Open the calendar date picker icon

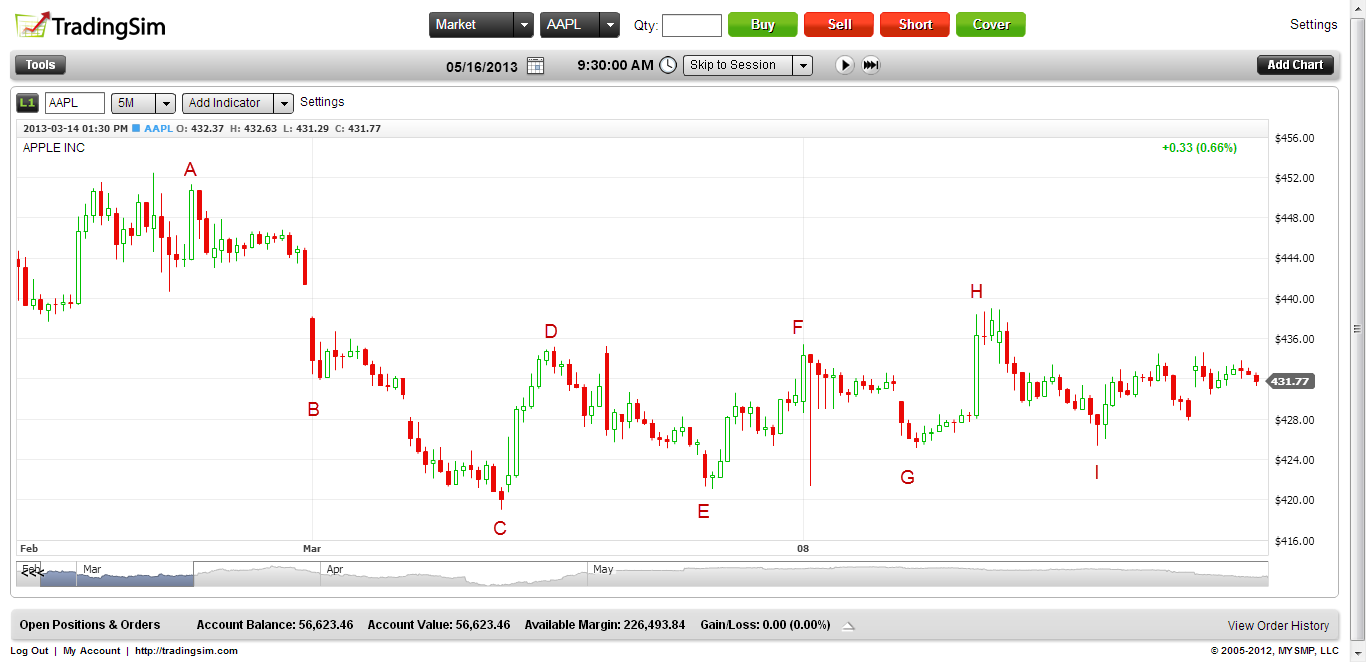click(535, 66)
